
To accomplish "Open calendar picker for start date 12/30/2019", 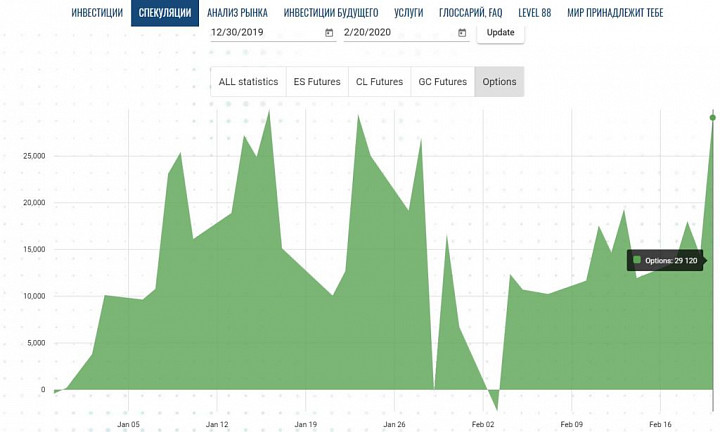I will pos(329,33).
